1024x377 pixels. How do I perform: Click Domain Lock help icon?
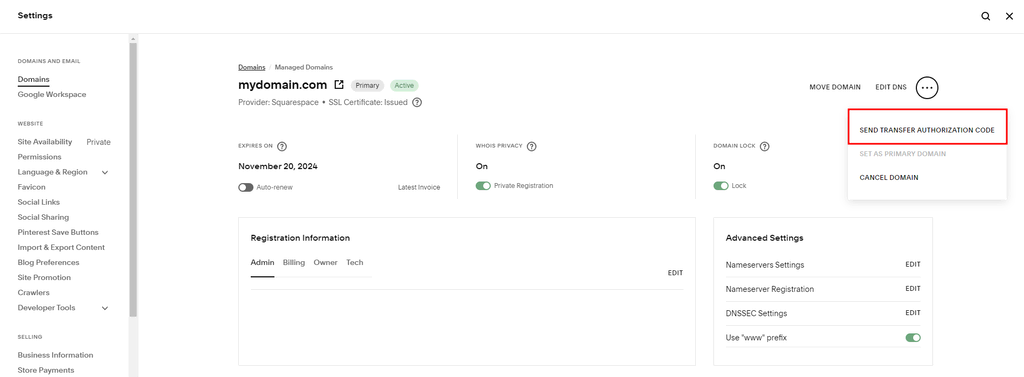[765, 146]
